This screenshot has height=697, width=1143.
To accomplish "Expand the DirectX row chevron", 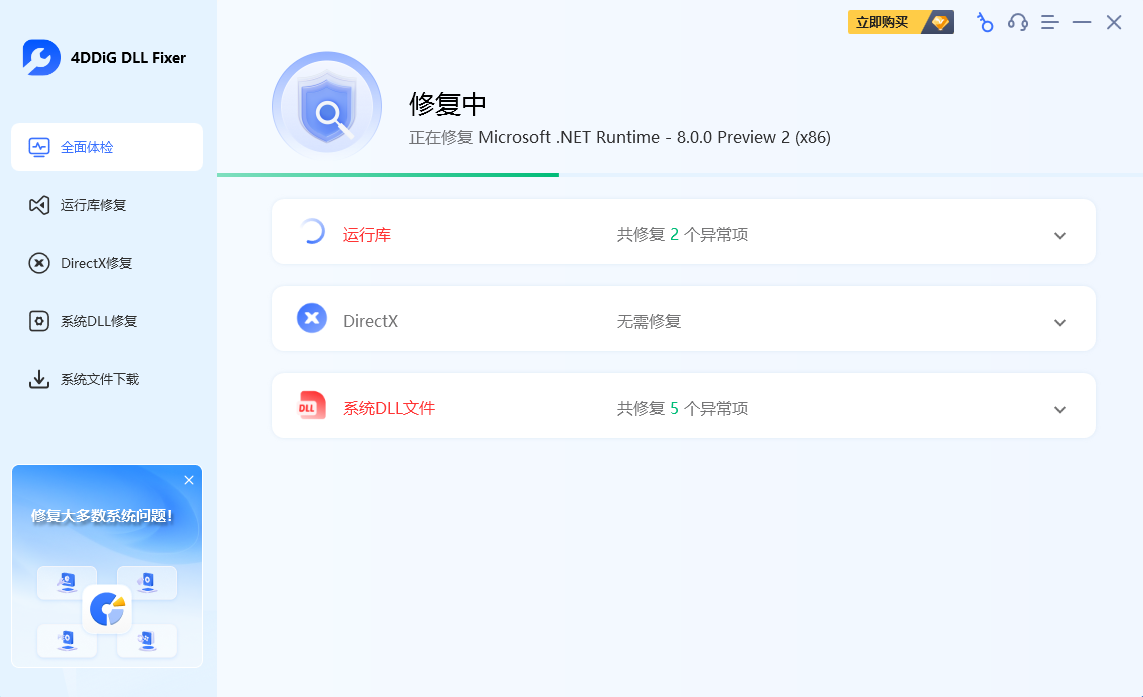I will (x=1060, y=322).
